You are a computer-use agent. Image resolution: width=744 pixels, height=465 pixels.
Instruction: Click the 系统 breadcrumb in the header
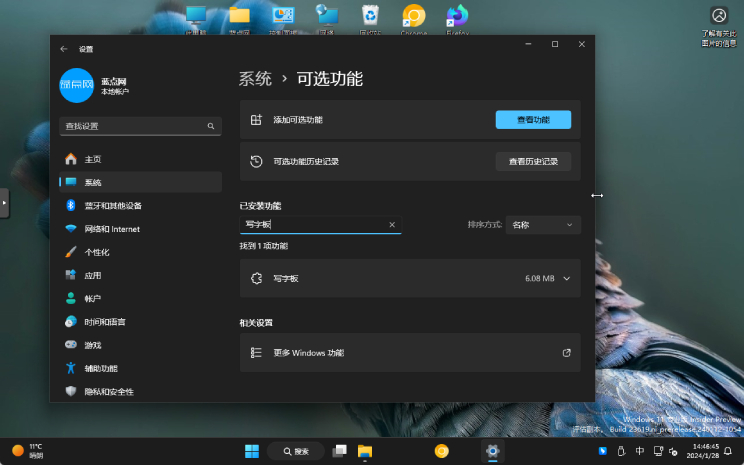[254, 78]
